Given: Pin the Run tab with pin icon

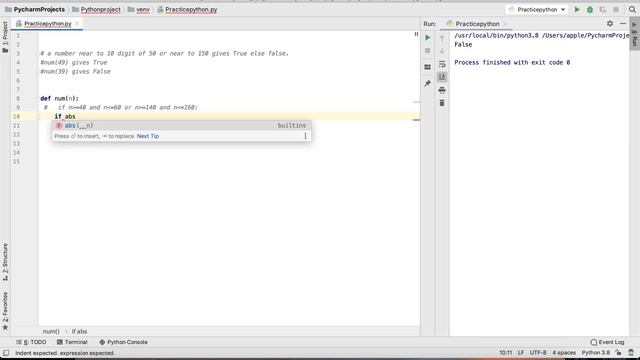Looking at the screenshot, I should tap(427, 83).
